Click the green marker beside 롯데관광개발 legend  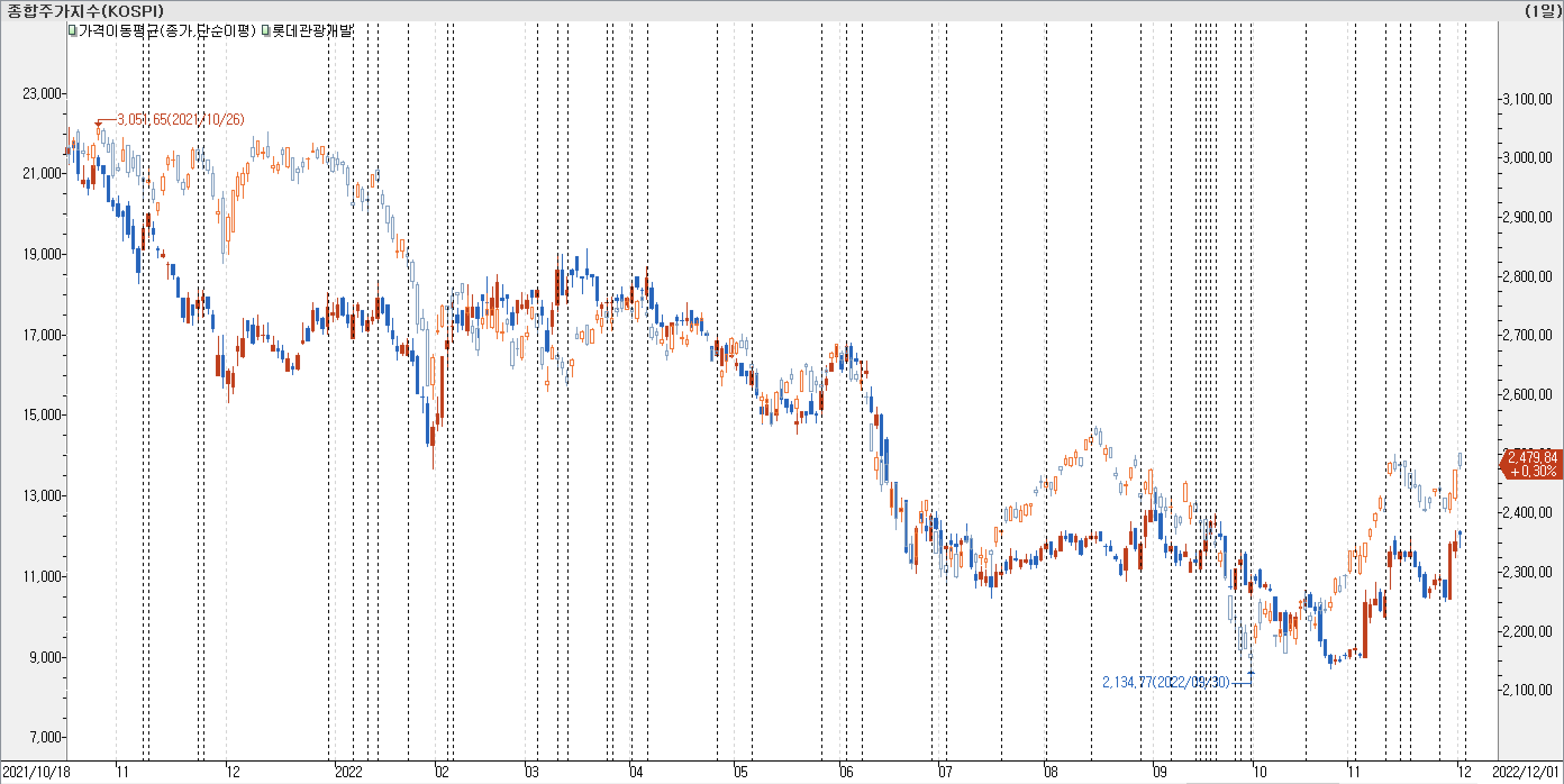266,30
